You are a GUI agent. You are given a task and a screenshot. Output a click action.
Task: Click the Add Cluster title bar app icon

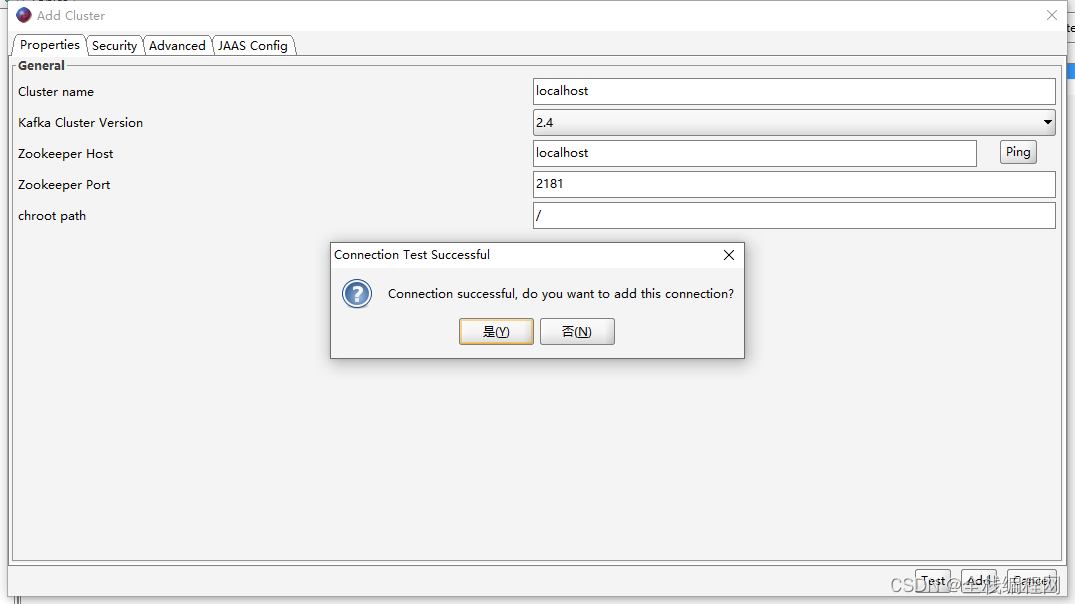[24, 15]
